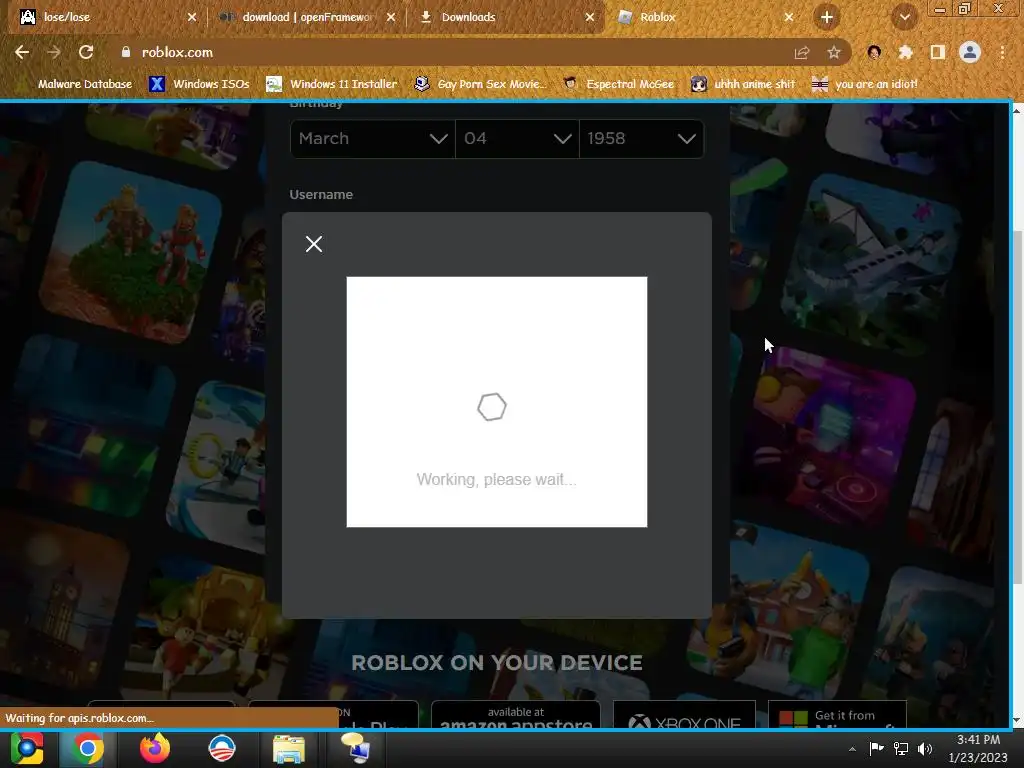This screenshot has width=1024, height=768.
Task: Open the Chrome three-dot menu
Action: [x=1002, y=52]
